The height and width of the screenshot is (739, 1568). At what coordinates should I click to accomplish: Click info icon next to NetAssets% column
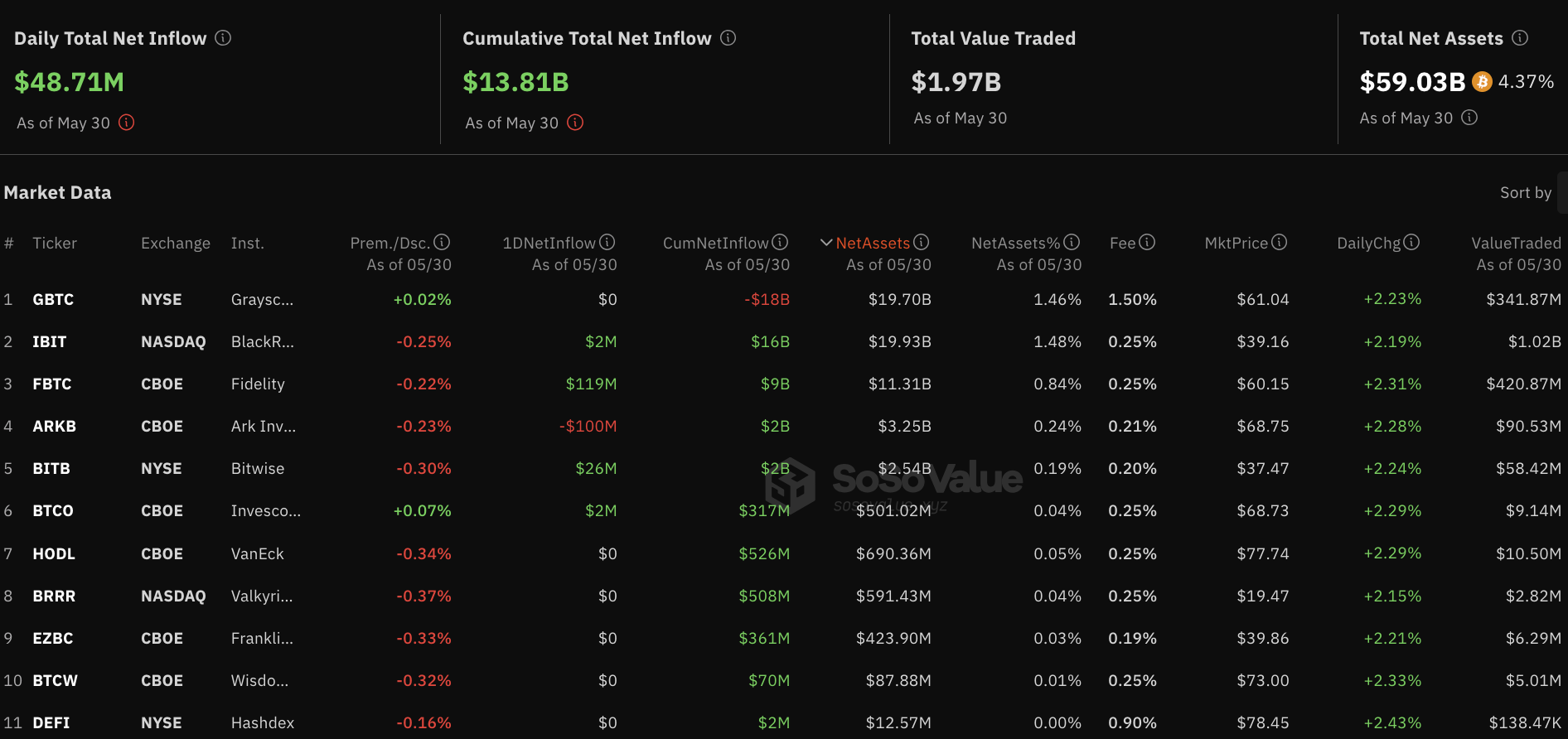pyautogui.click(x=1072, y=242)
